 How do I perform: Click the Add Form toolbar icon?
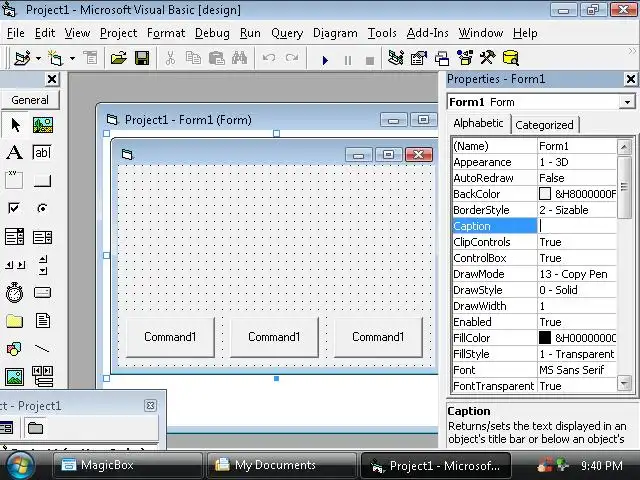tap(56, 58)
